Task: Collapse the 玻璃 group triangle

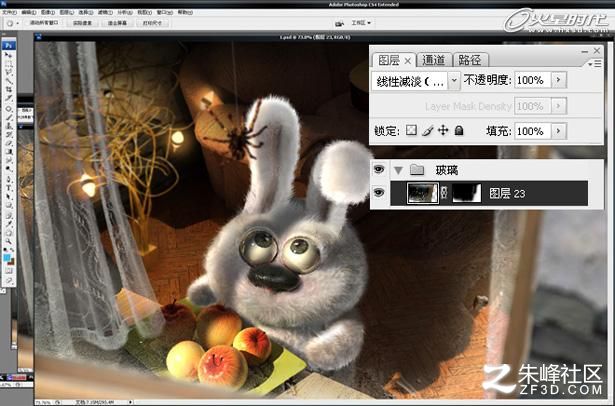Action: (398, 170)
